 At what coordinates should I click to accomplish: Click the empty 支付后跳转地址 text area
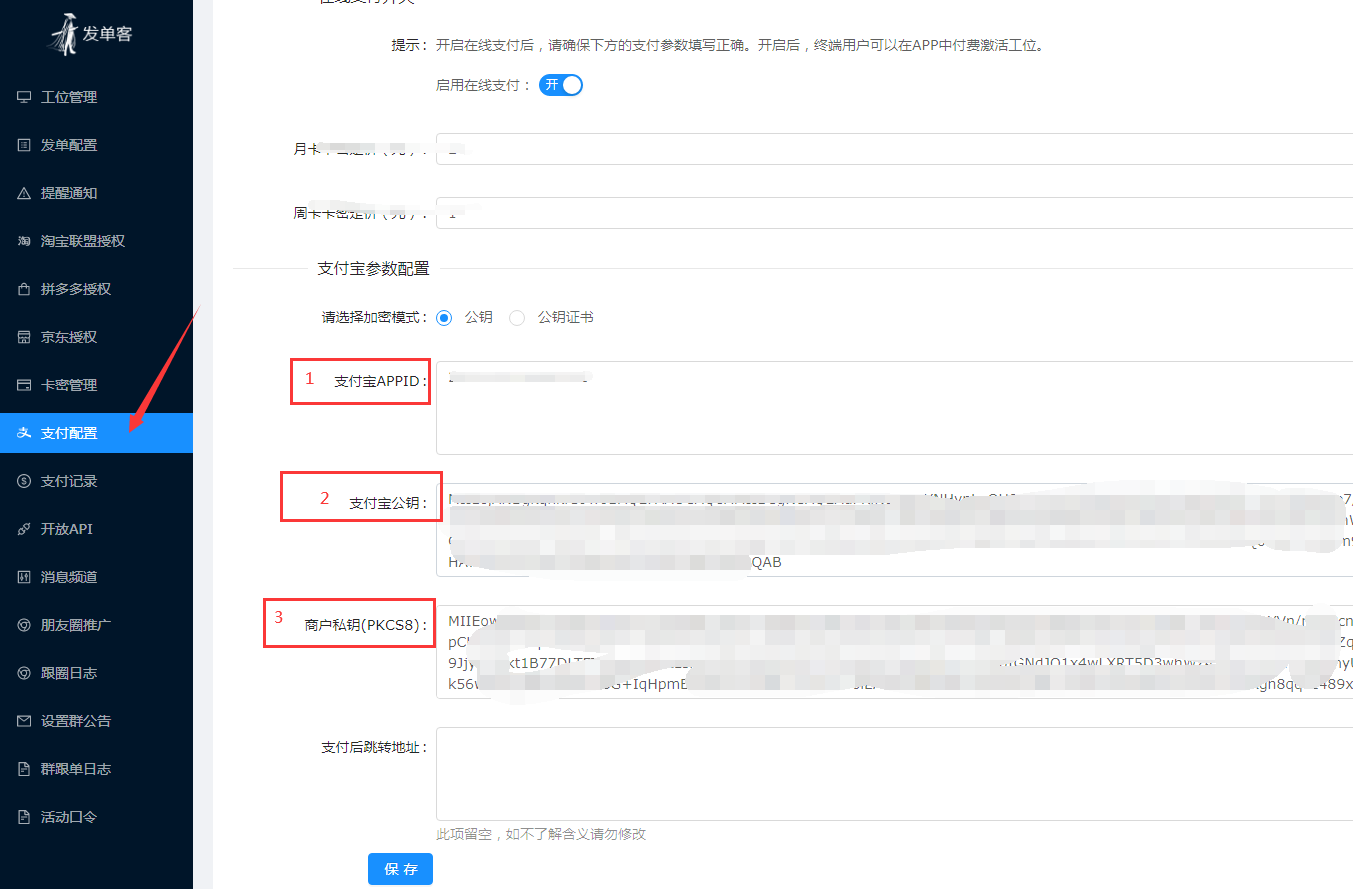(x=894, y=774)
